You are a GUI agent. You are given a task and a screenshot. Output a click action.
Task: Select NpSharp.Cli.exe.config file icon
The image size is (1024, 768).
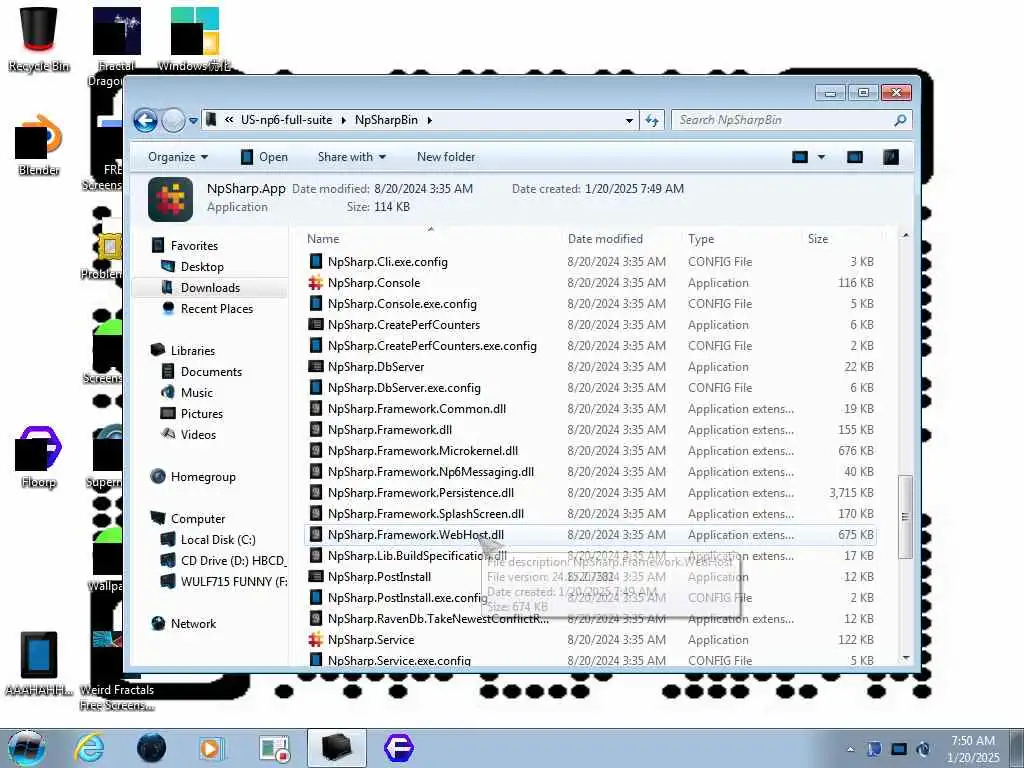click(x=315, y=262)
